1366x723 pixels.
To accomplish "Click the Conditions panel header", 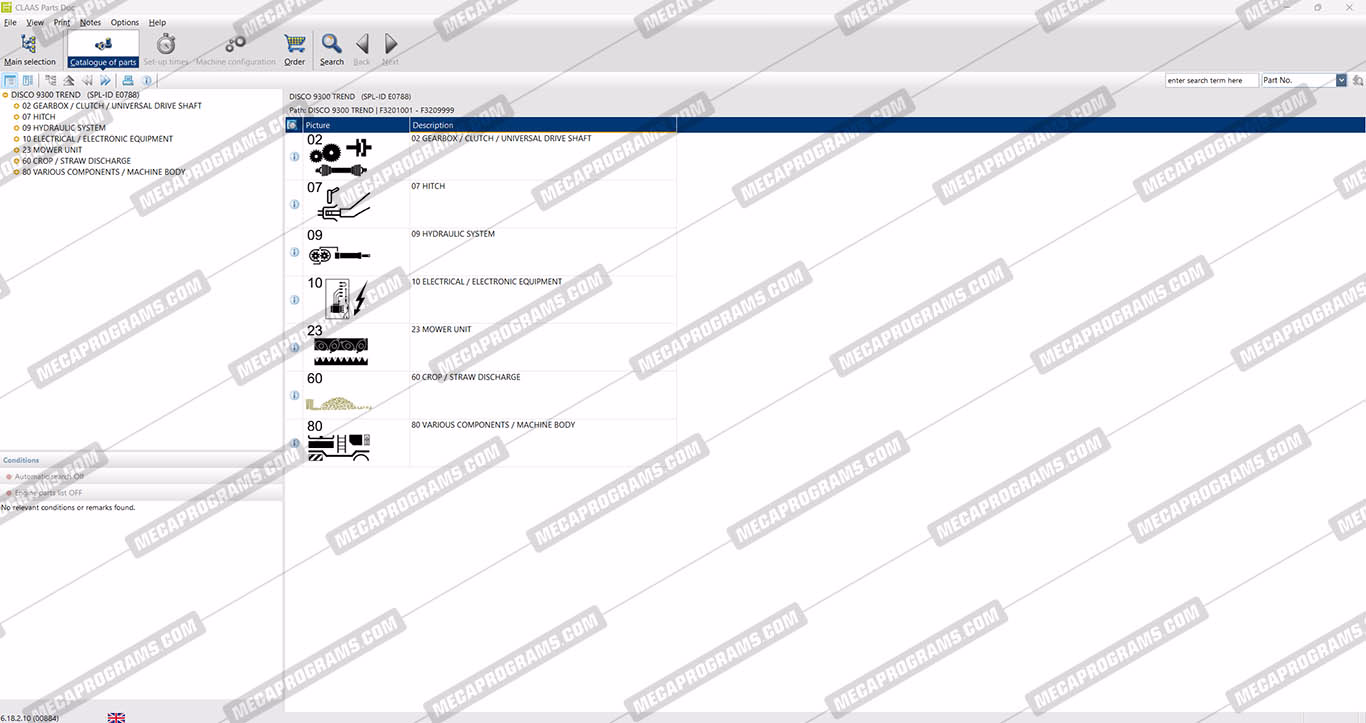I will tap(141, 460).
